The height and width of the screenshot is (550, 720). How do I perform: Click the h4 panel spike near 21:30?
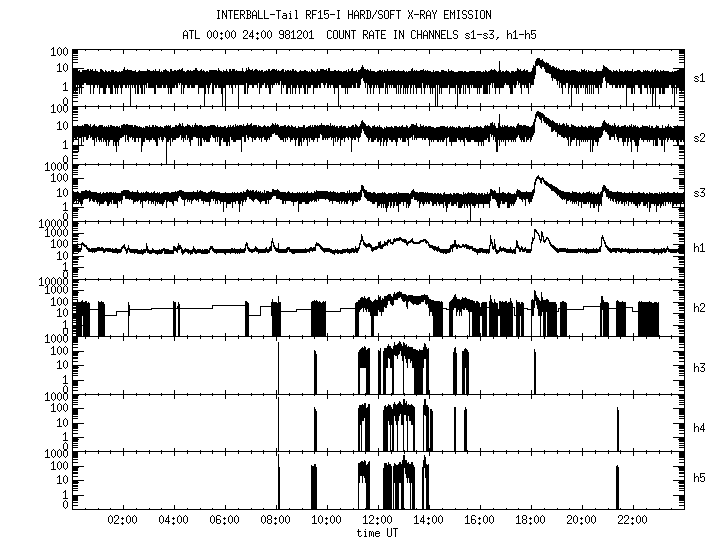(617, 428)
